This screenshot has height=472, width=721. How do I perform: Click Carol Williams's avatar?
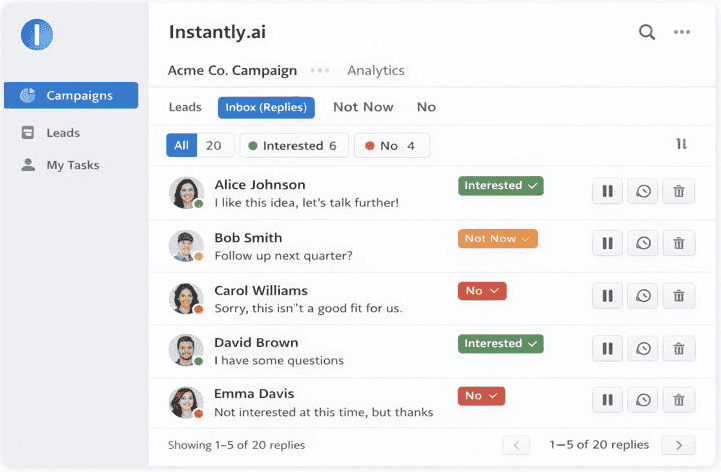186,299
